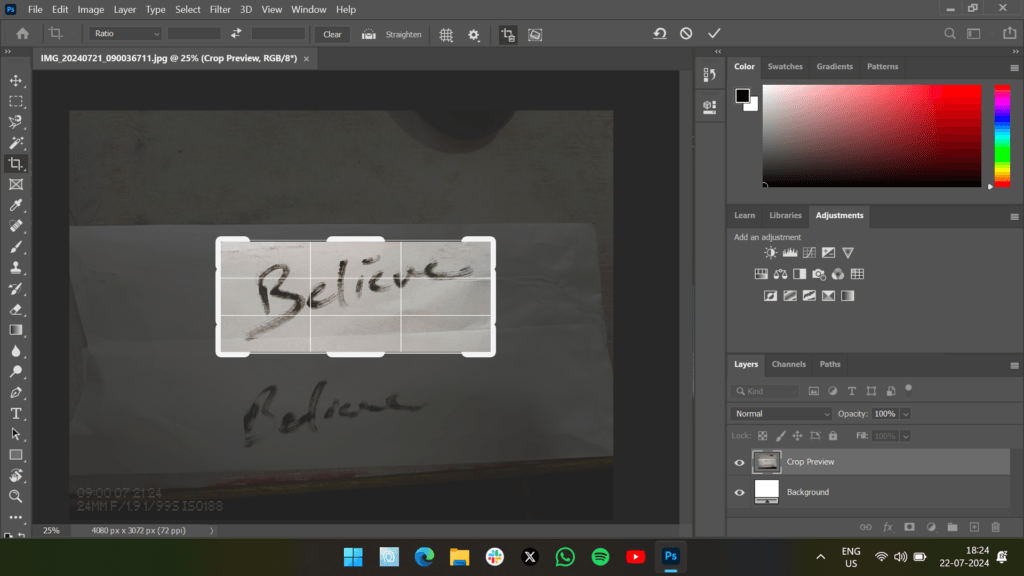1024x576 pixels.
Task: Select the Rectangular Marquee tool
Action: pyautogui.click(x=16, y=101)
